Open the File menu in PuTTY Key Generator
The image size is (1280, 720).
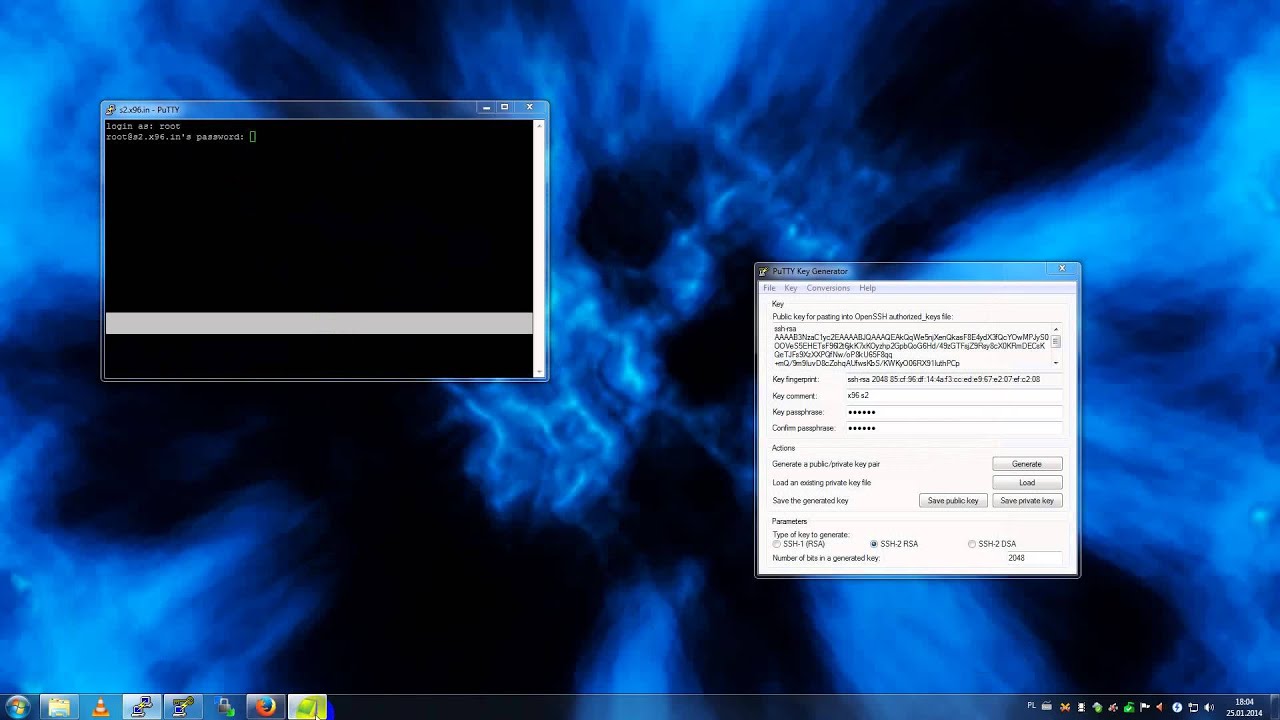click(x=769, y=288)
